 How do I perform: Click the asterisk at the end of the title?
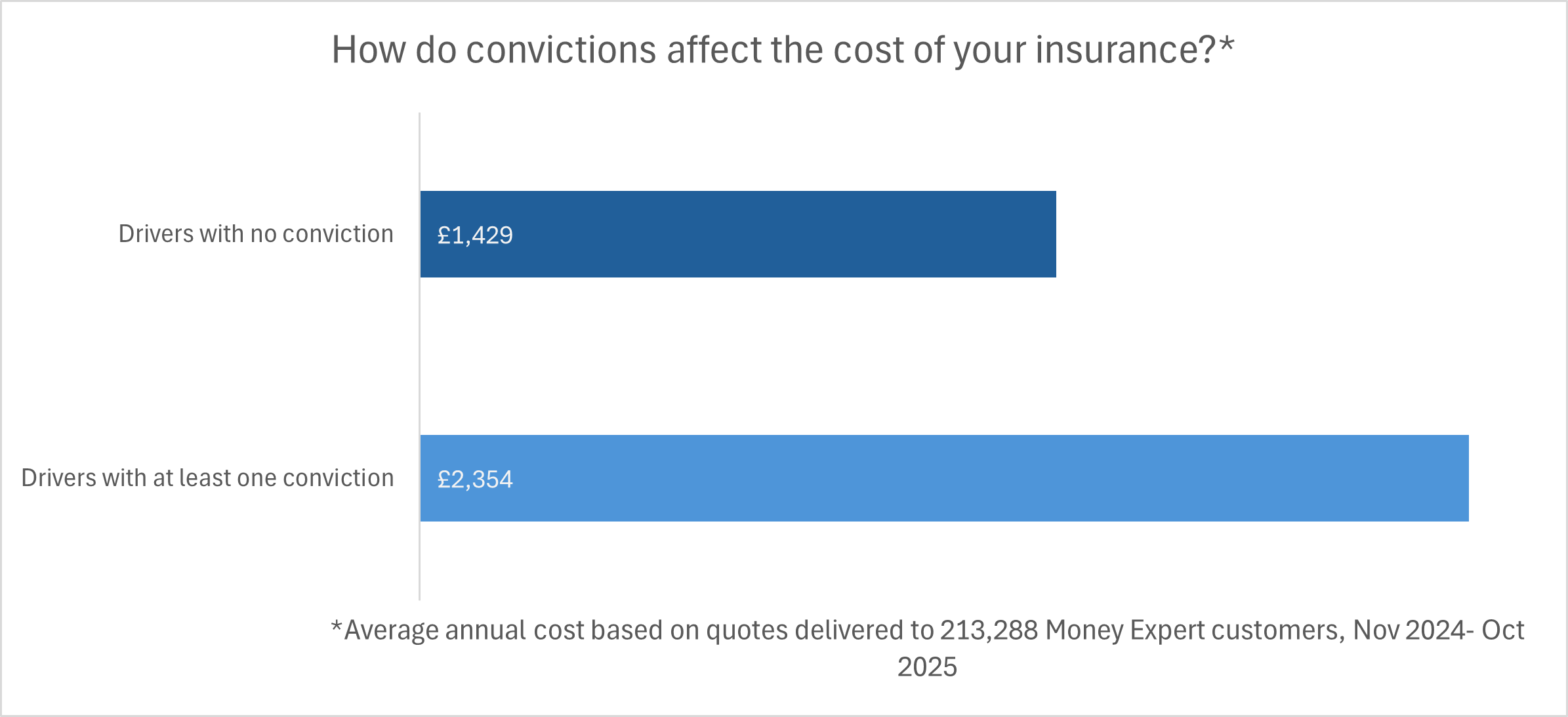pos(1226,45)
